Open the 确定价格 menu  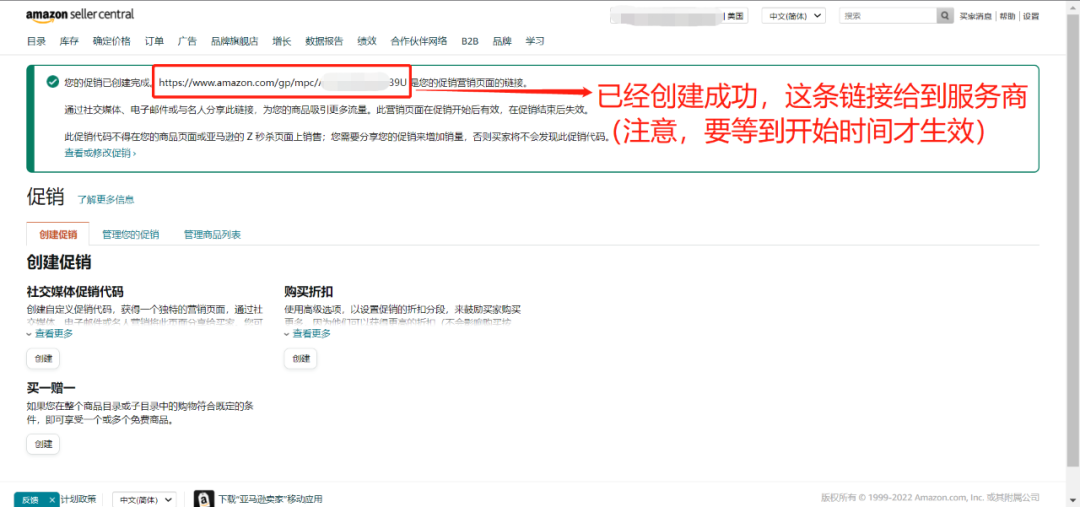112,41
